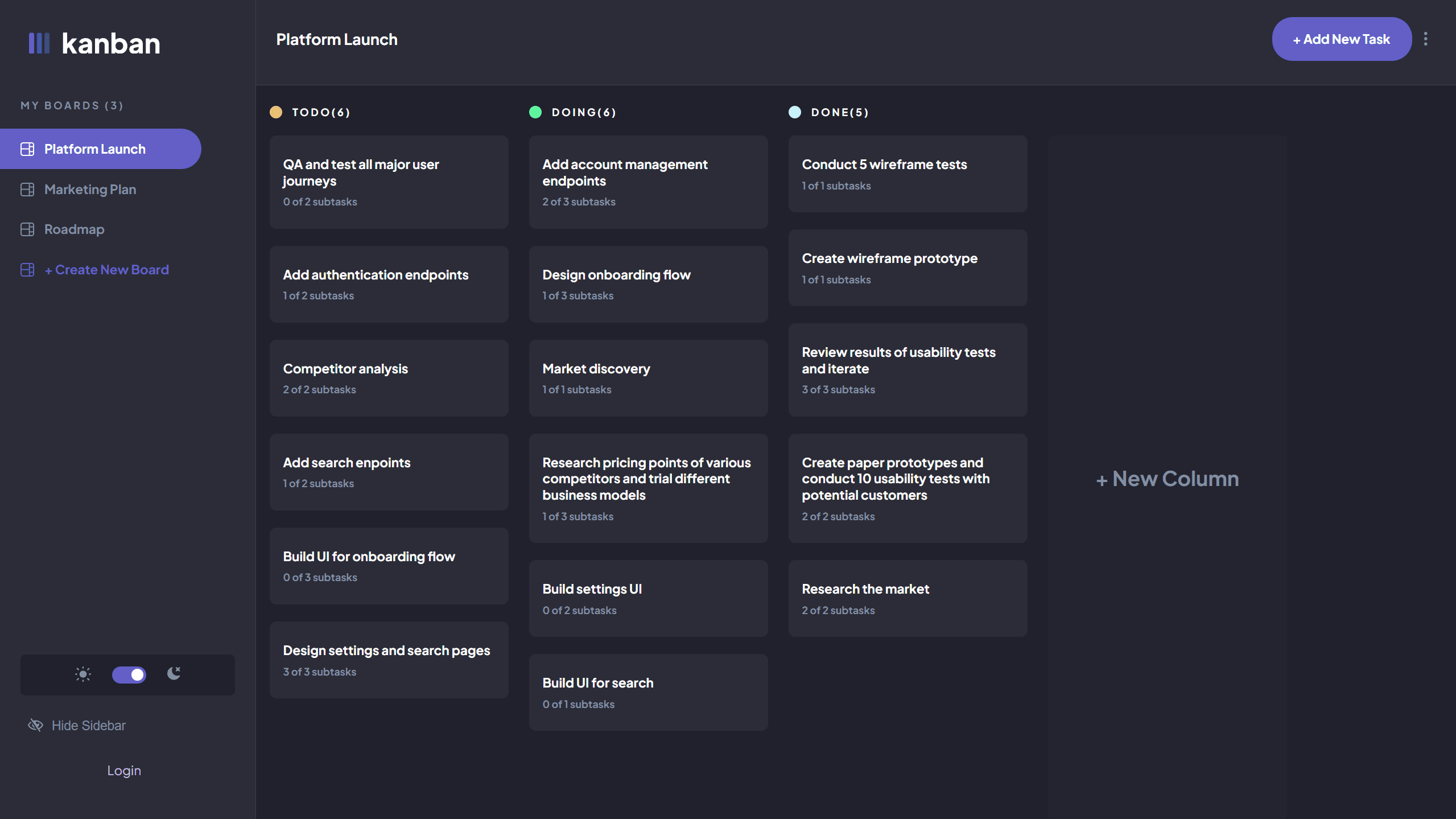Open the Create paper prototypes card

coord(908,488)
